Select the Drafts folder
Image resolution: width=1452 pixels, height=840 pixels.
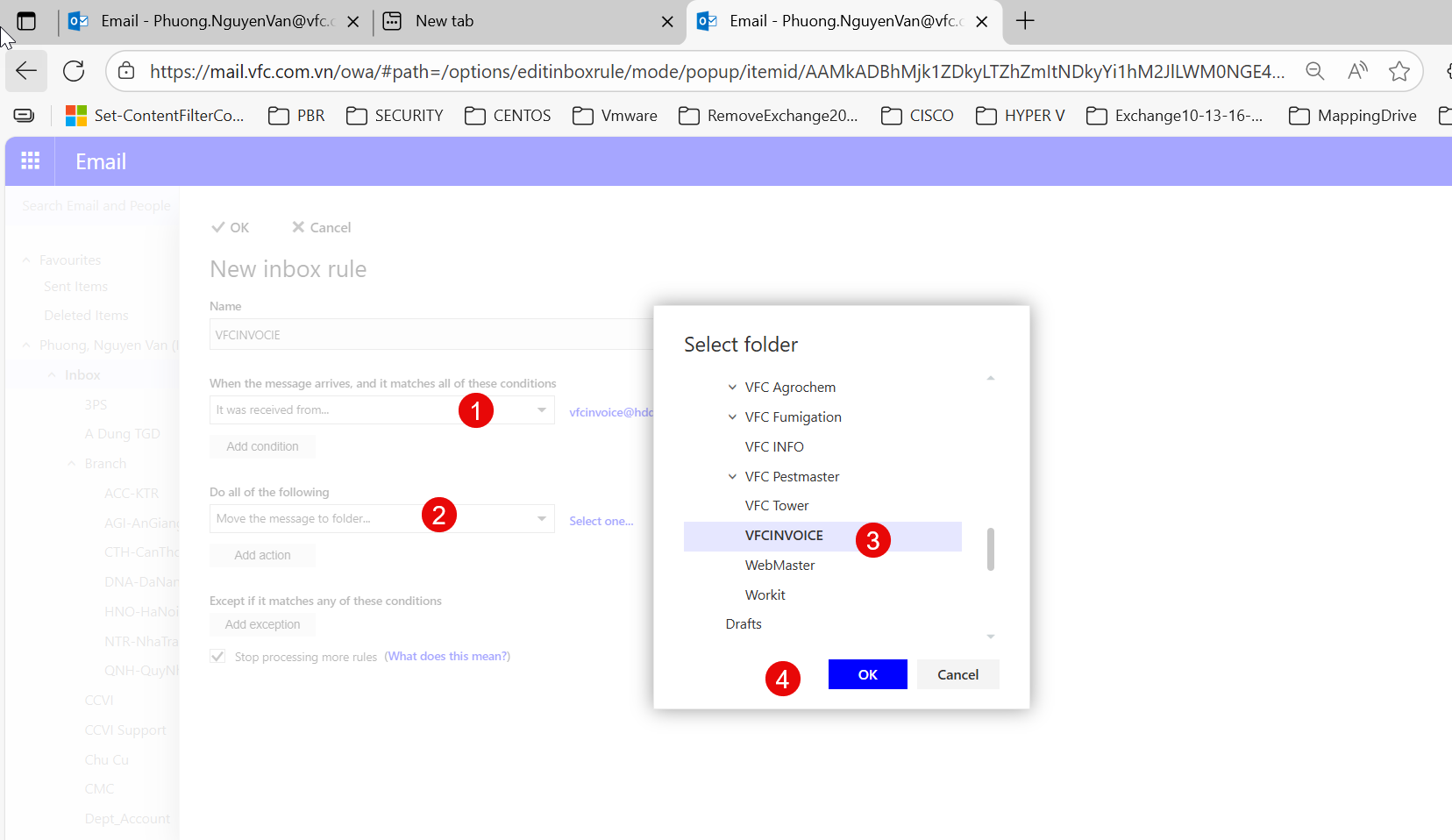pos(744,624)
